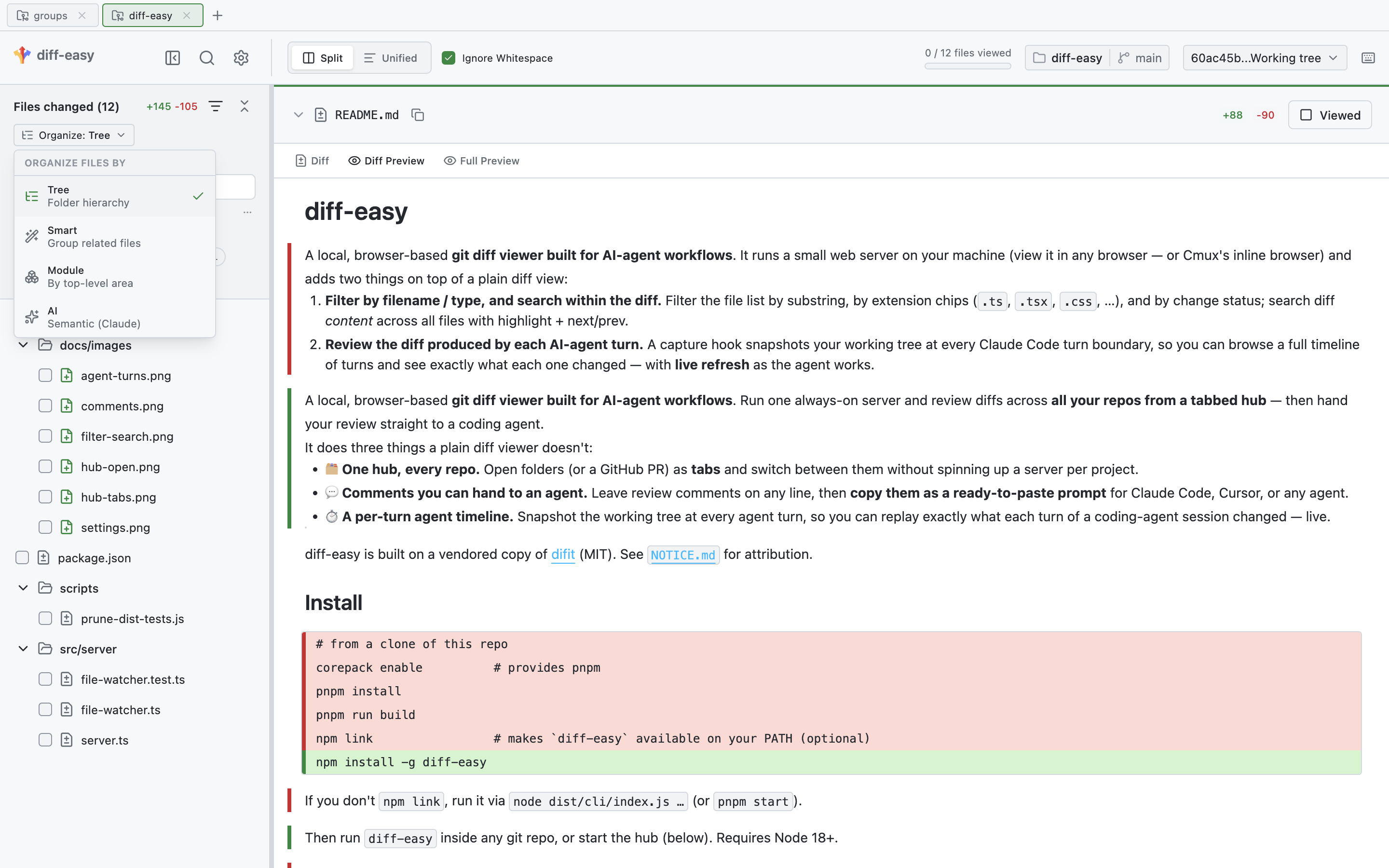Select Split view mode
The image size is (1389, 868).
coord(323,58)
